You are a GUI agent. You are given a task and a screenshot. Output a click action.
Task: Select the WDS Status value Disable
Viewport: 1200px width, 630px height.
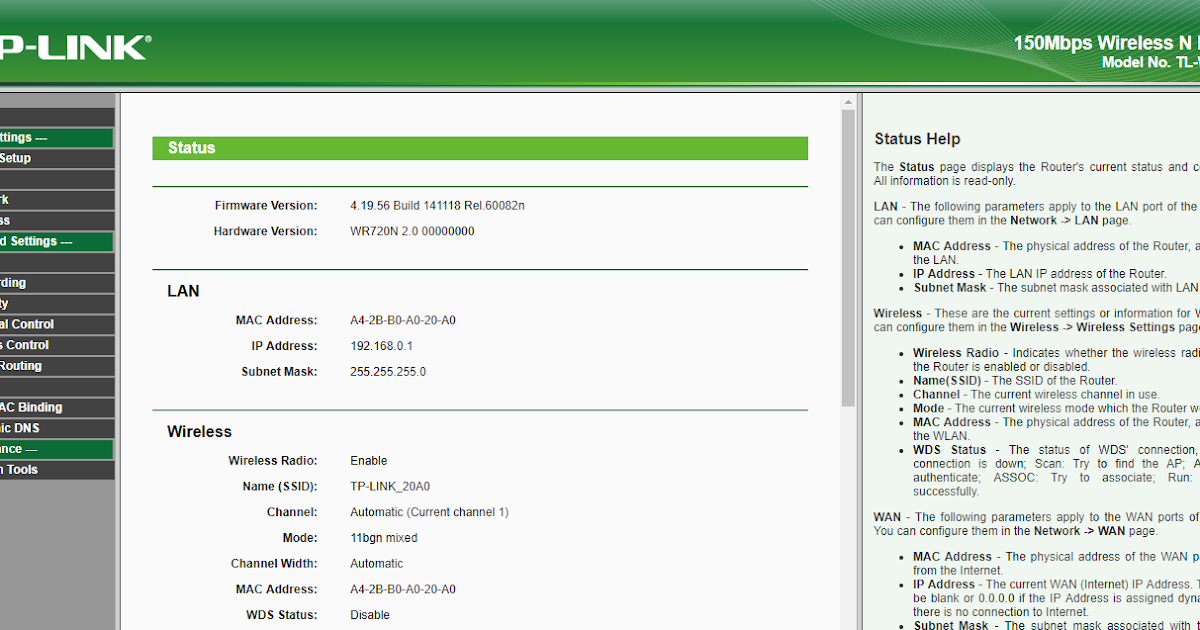[x=370, y=615]
